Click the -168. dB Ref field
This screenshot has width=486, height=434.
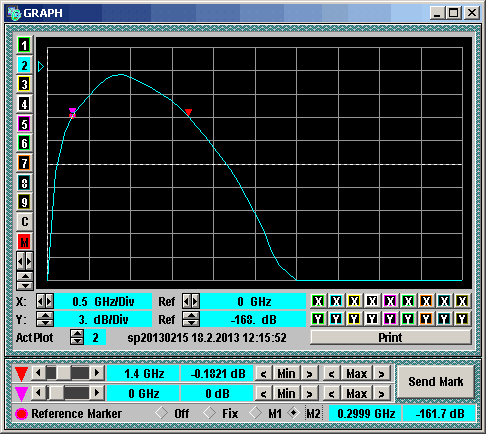point(253,320)
